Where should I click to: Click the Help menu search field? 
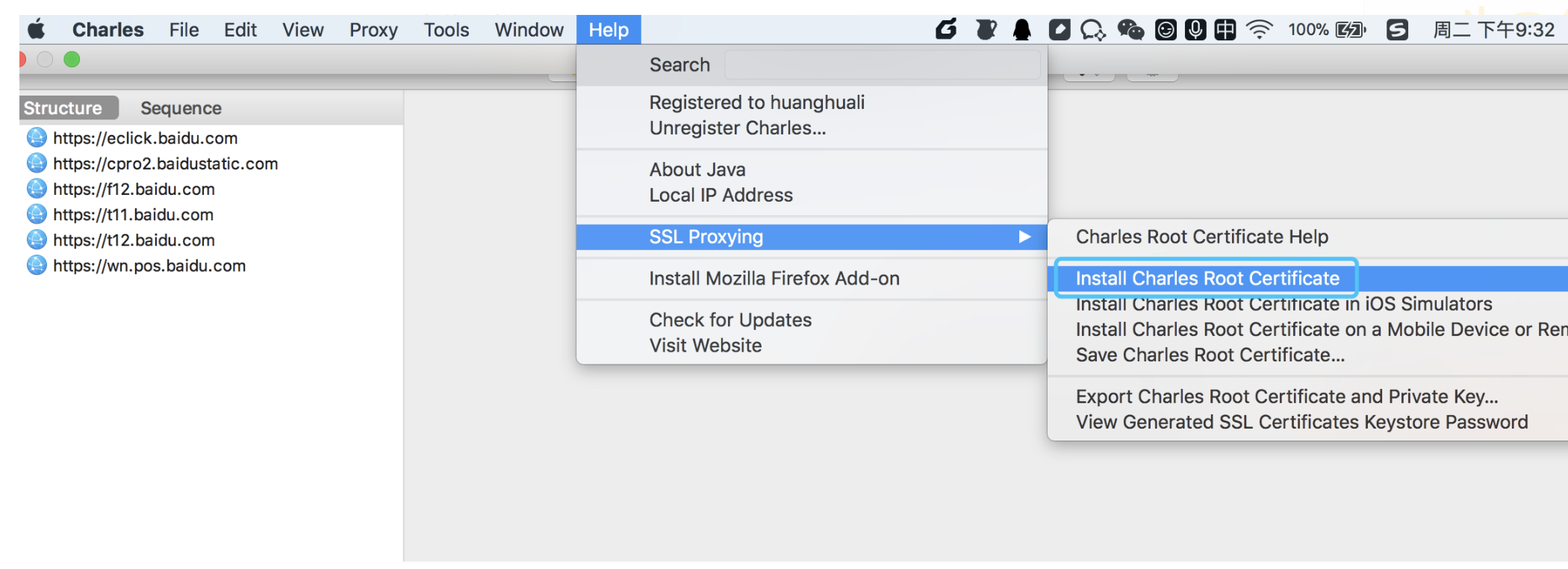click(x=883, y=65)
